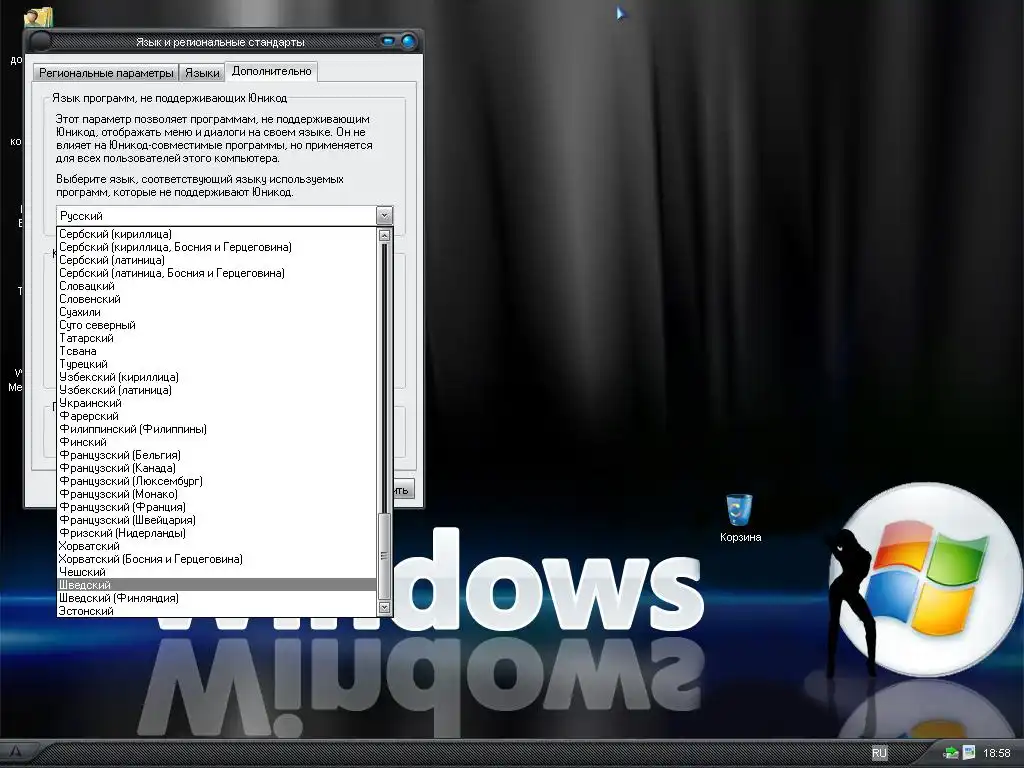This screenshot has width=1024, height=768.
Task: Select Шведский (Финляндия) in the list
Action: pyautogui.click(x=216, y=598)
